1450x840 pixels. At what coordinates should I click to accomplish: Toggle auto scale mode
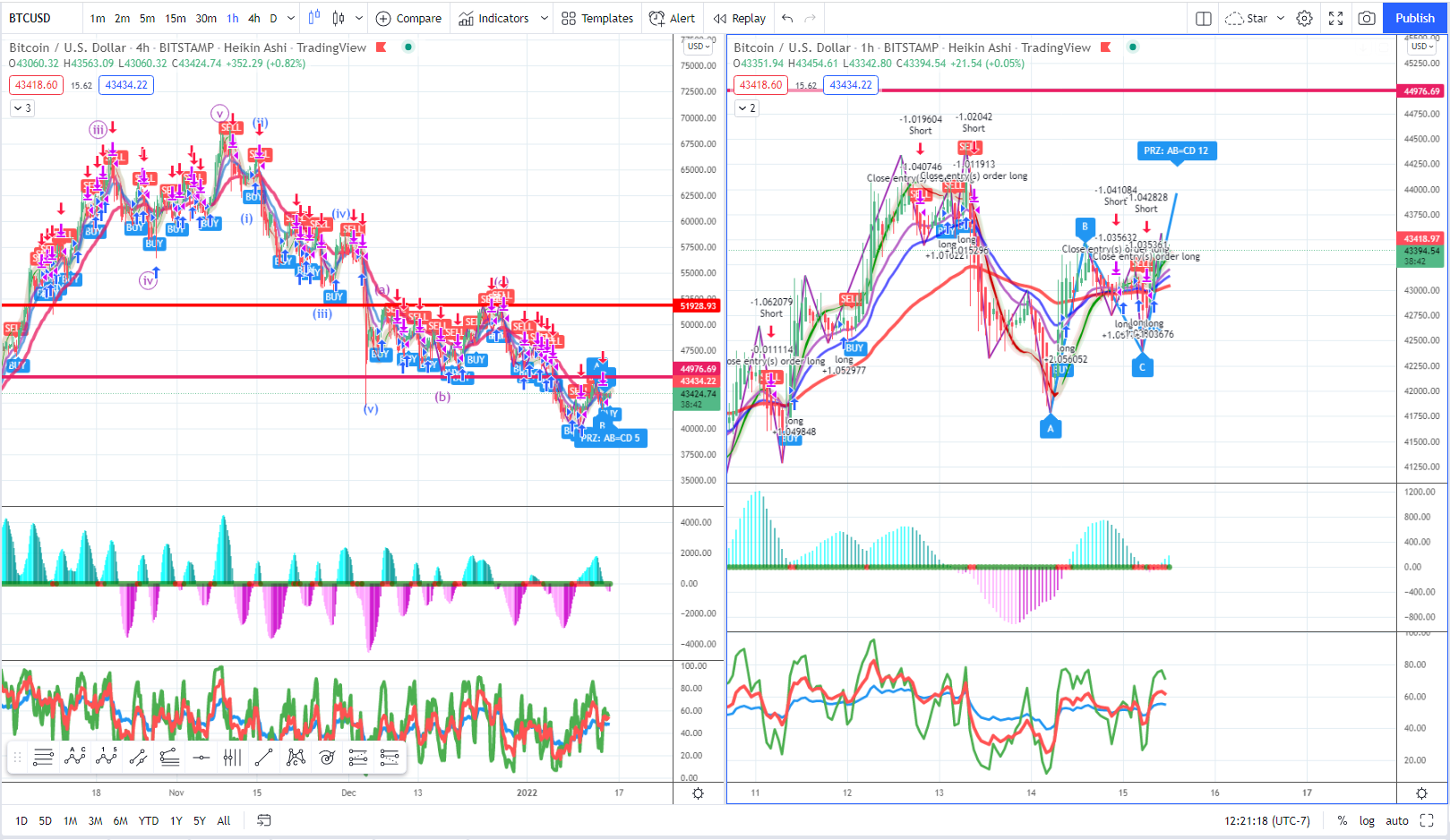pos(1397,820)
